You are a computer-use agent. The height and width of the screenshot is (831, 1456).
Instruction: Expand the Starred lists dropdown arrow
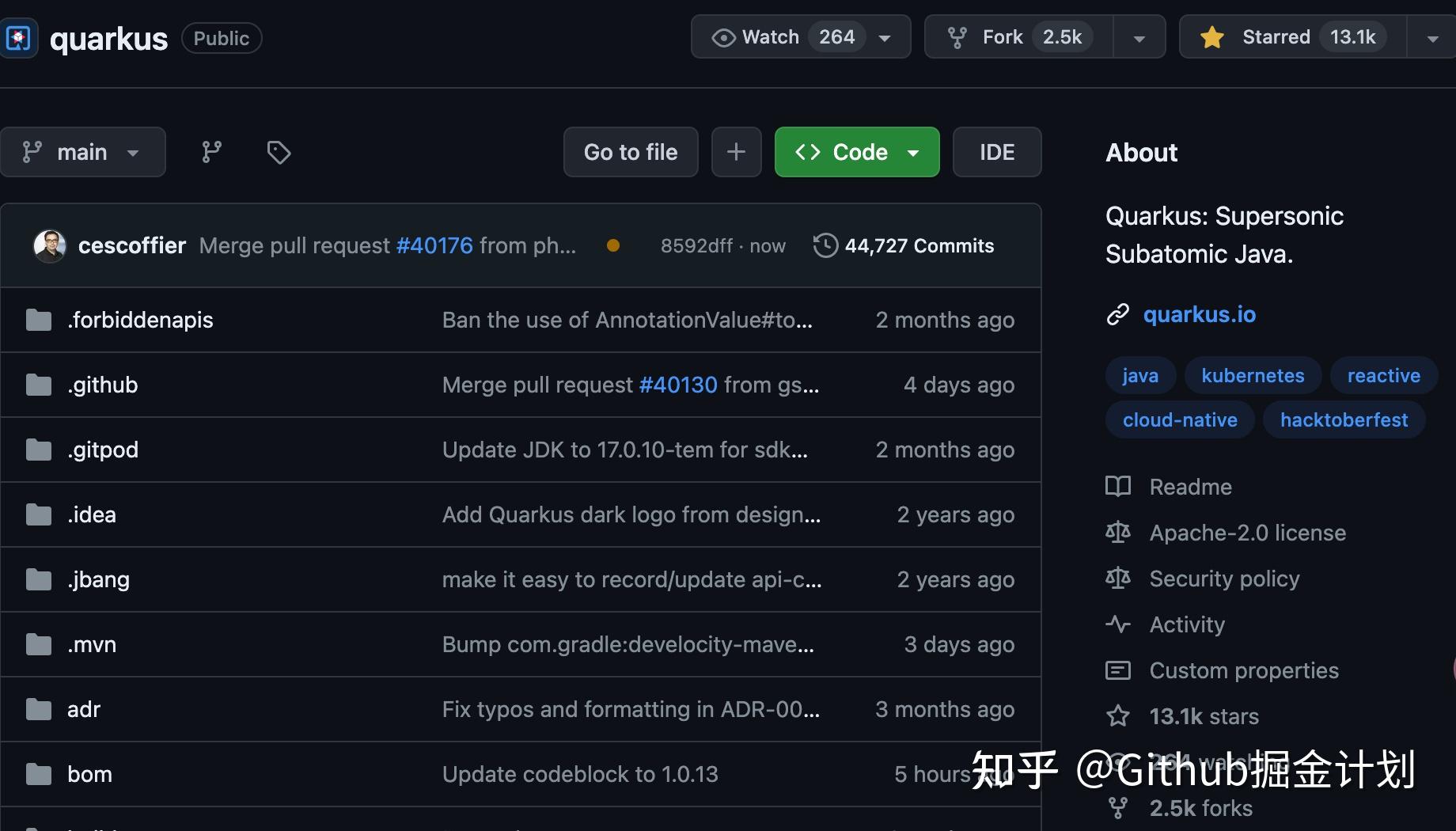click(x=1431, y=37)
